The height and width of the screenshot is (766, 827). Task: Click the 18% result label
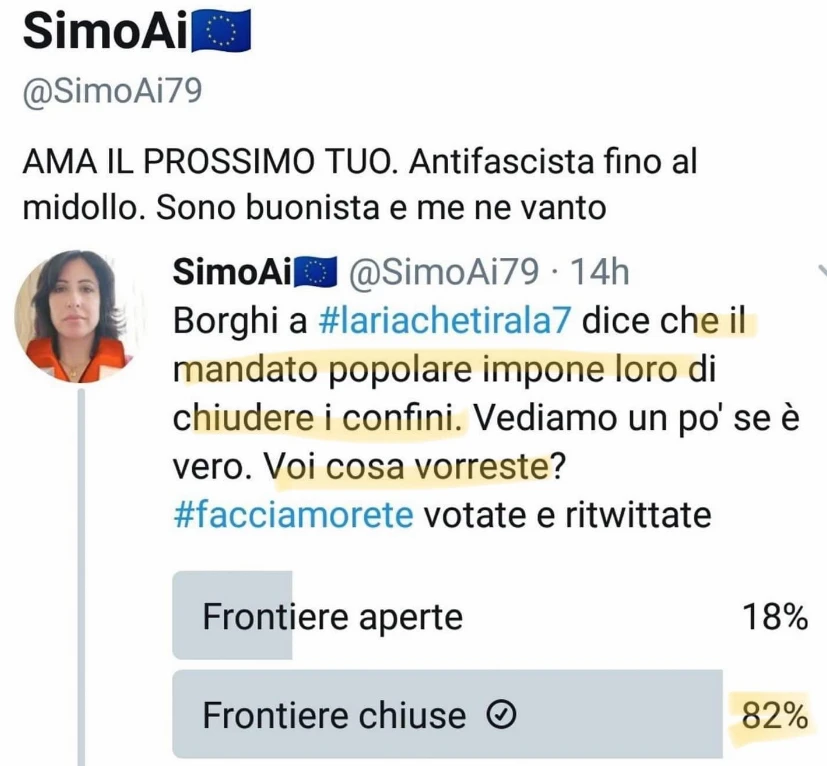[772, 617]
